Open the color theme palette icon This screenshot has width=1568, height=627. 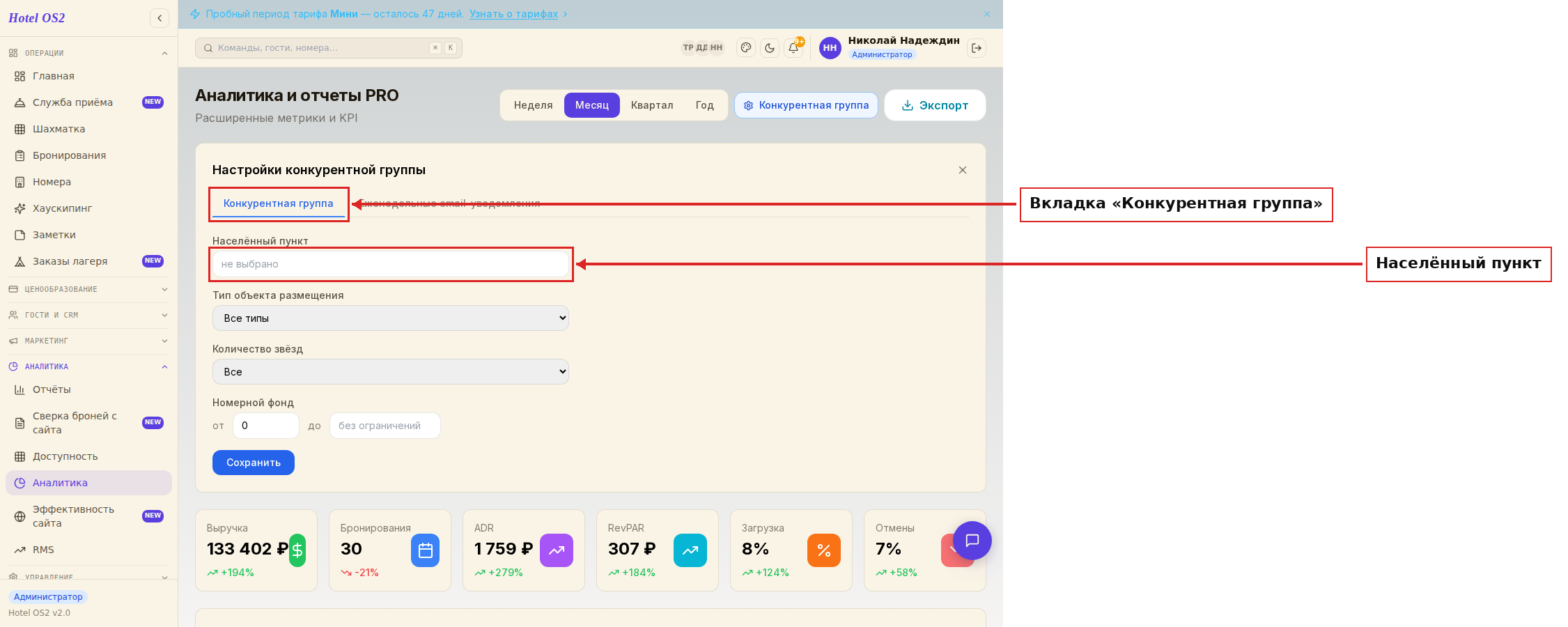click(x=746, y=48)
